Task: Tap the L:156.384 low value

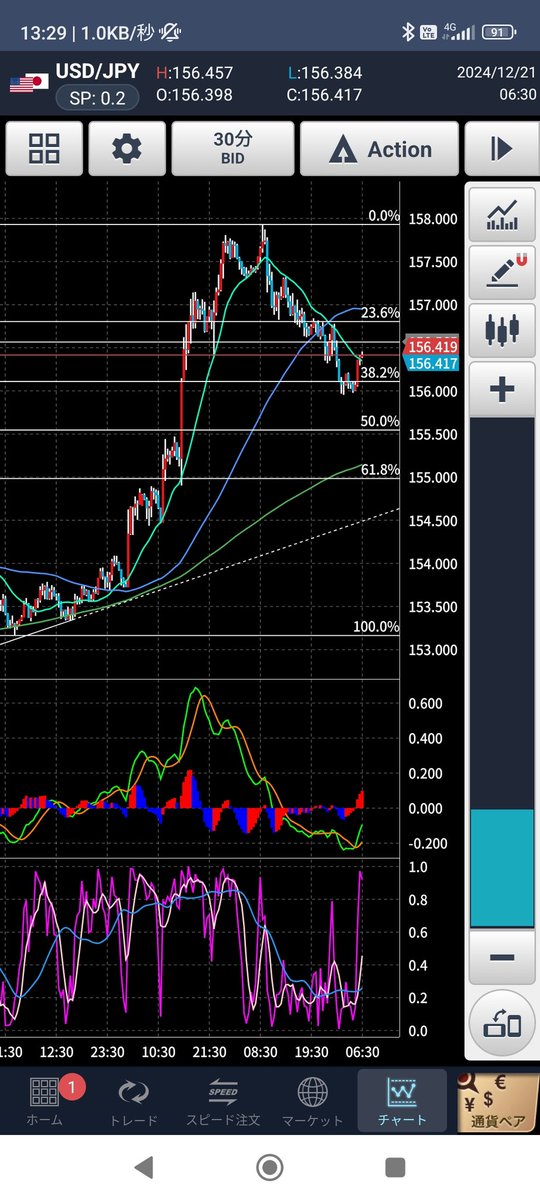Action: pyautogui.click(x=324, y=73)
